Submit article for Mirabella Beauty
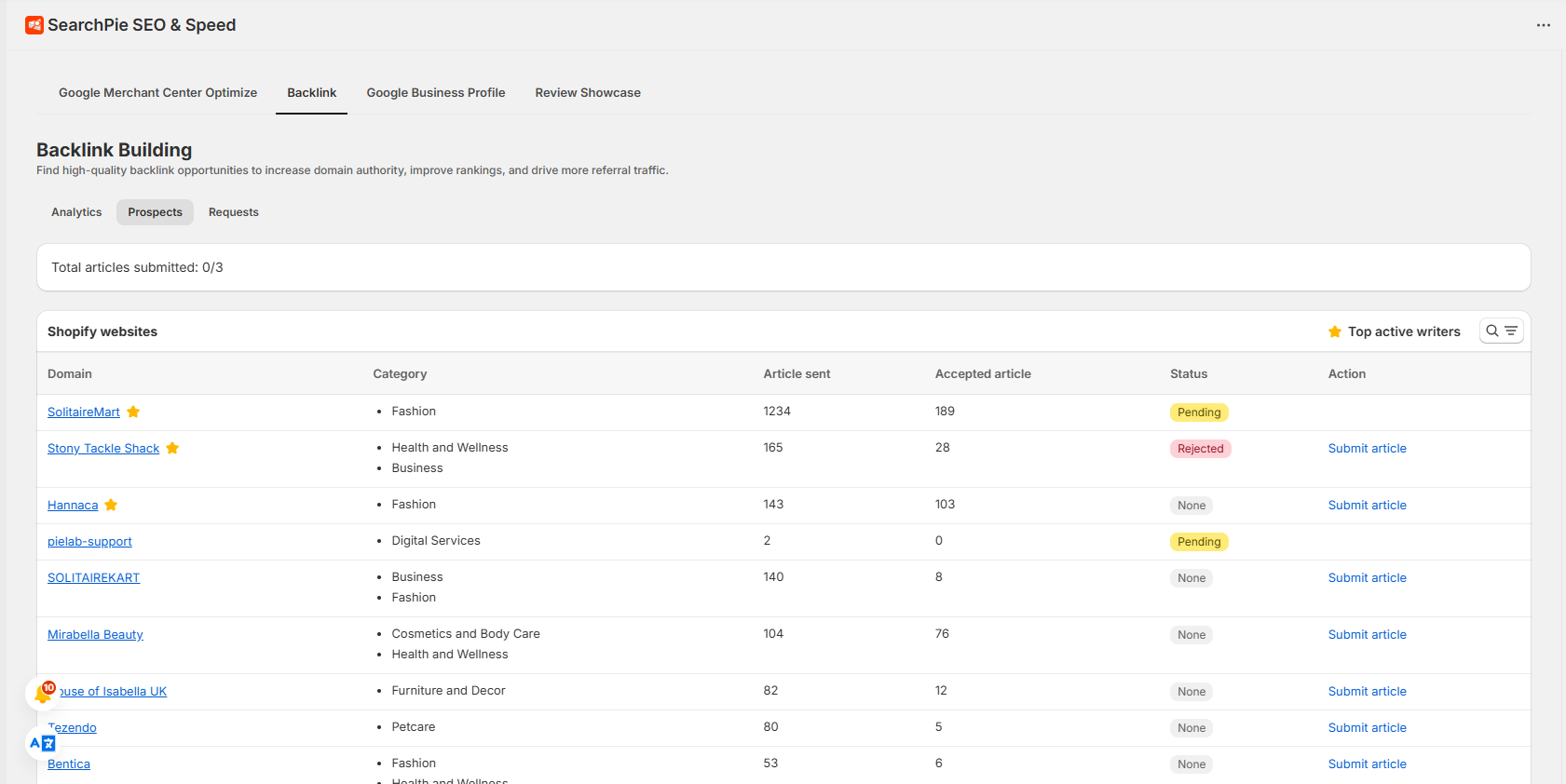The width and height of the screenshot is (1566, 784). pyautogui.click(x=1367, y=634)
